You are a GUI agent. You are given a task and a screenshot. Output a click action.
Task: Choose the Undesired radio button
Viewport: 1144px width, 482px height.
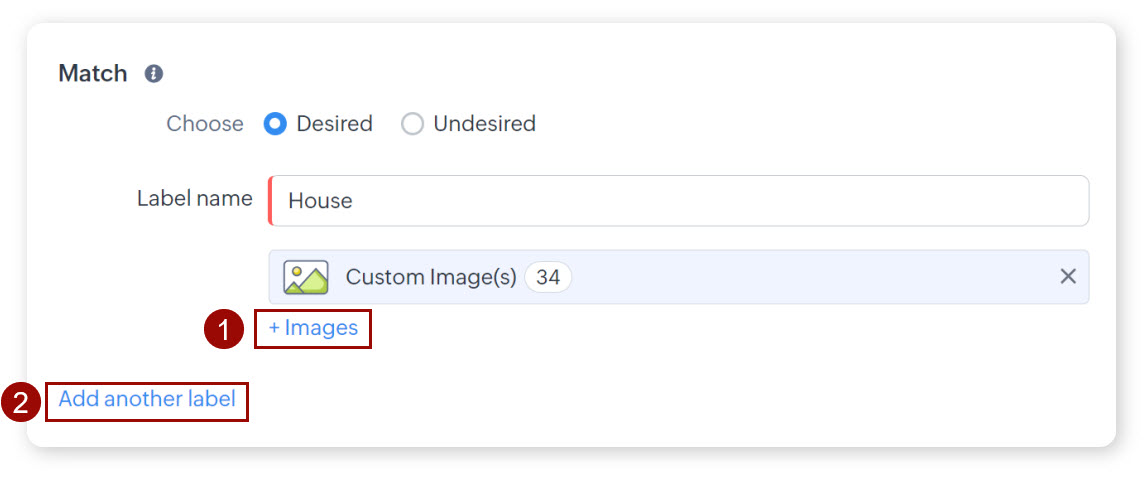click(x=412, y=124)
